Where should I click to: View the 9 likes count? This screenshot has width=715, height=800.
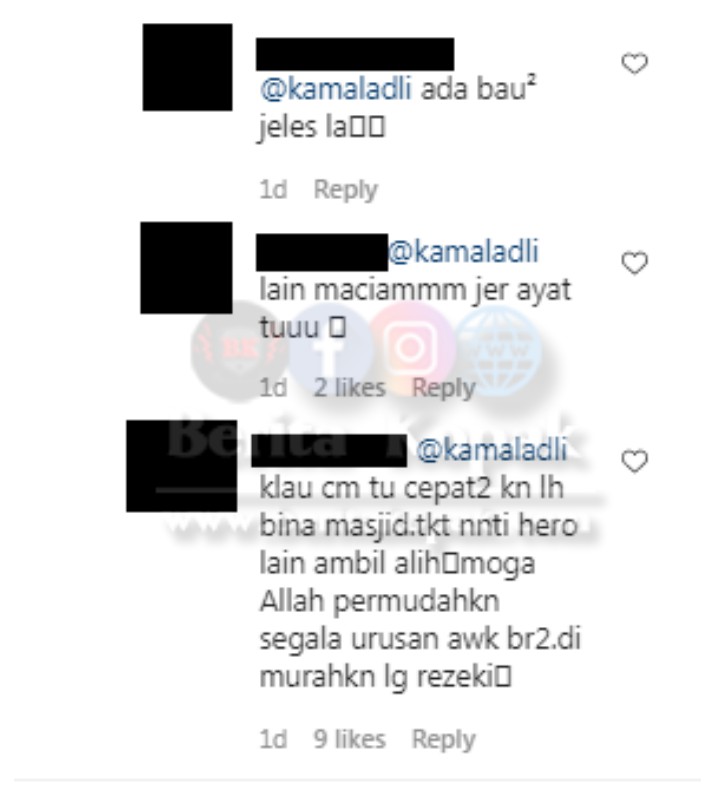pos(350,739)
